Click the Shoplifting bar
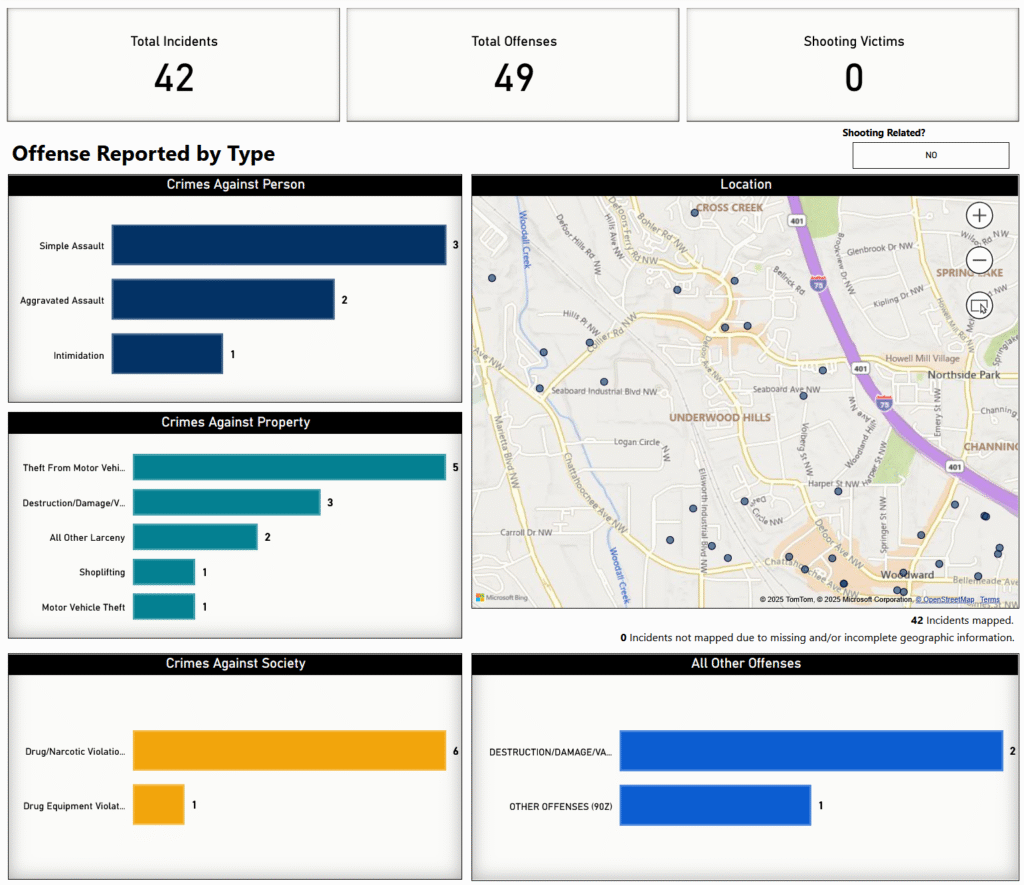 [163, 572]
